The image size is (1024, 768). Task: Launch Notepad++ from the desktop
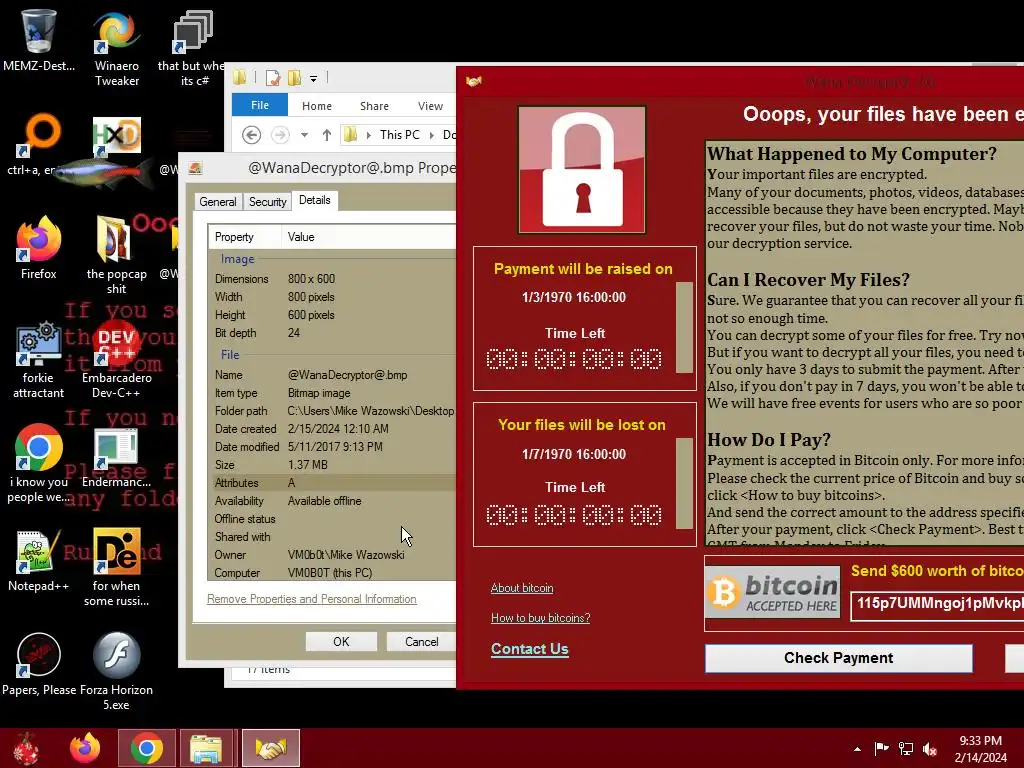(x=38, y=560)
